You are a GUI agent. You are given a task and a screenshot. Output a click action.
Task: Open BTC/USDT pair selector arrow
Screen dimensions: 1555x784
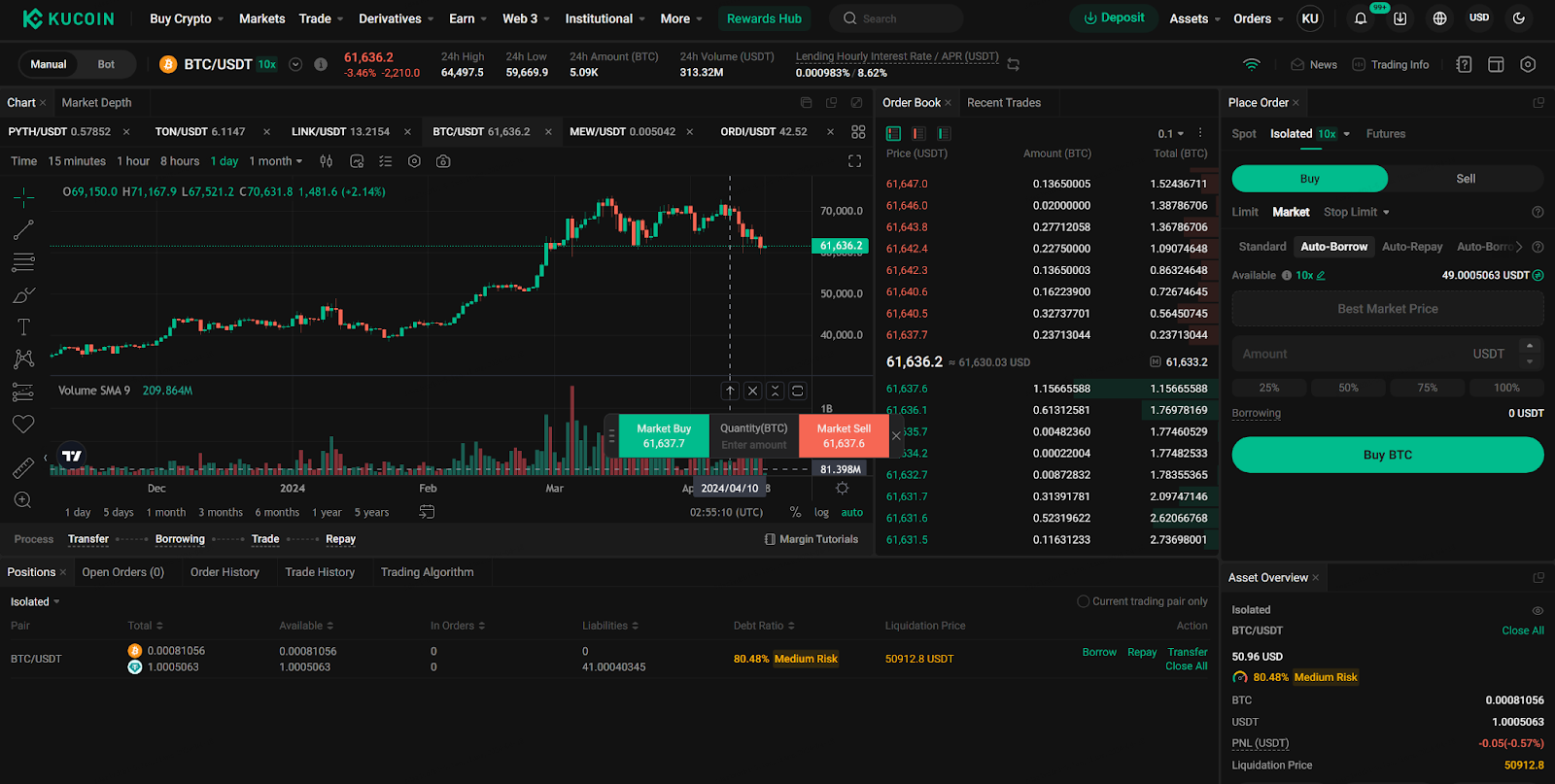pos(295,64)
